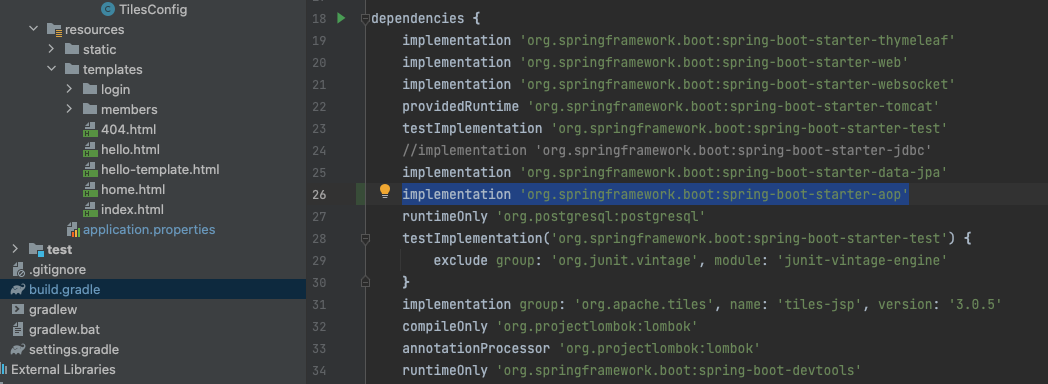
Task: Expand the static folder
Action: [51, 49]
